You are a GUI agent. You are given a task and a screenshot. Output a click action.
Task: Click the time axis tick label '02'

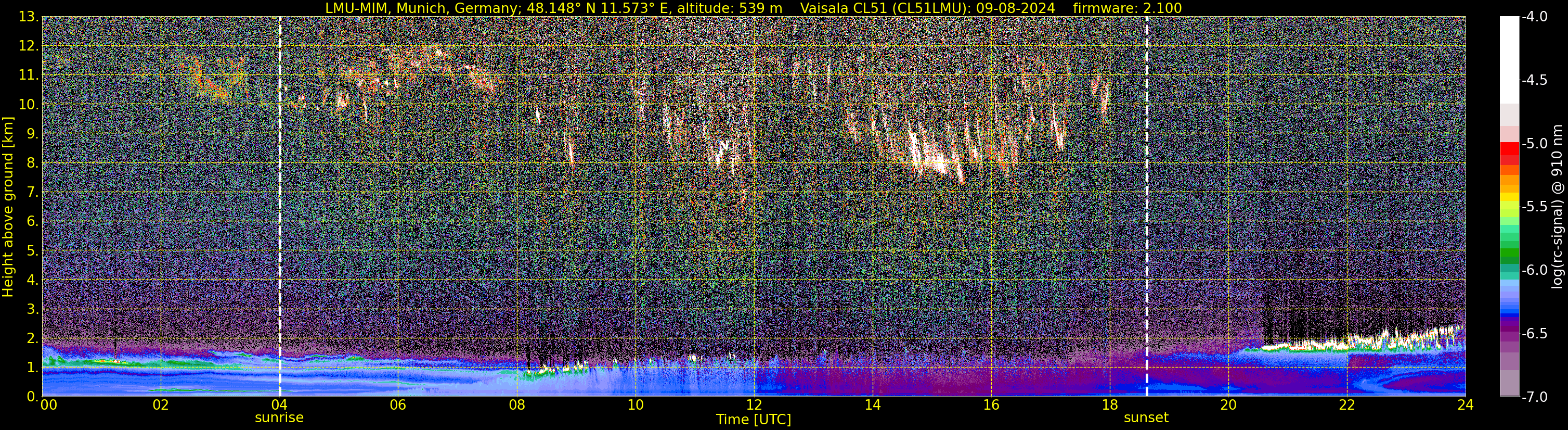(x=160, y=405)
